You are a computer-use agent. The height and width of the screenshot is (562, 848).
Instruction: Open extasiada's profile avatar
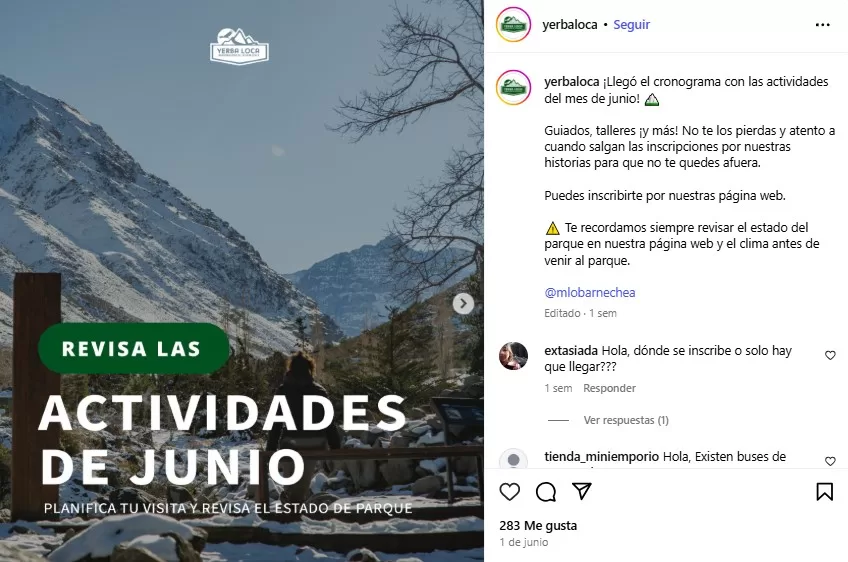click(x=513, y=356)
